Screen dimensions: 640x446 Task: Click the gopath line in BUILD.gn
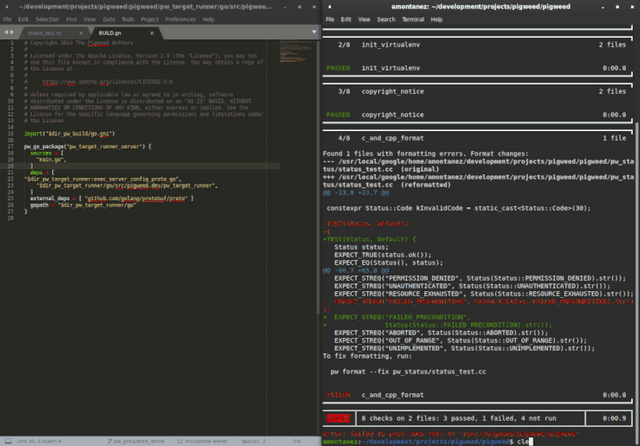[83, 205]
